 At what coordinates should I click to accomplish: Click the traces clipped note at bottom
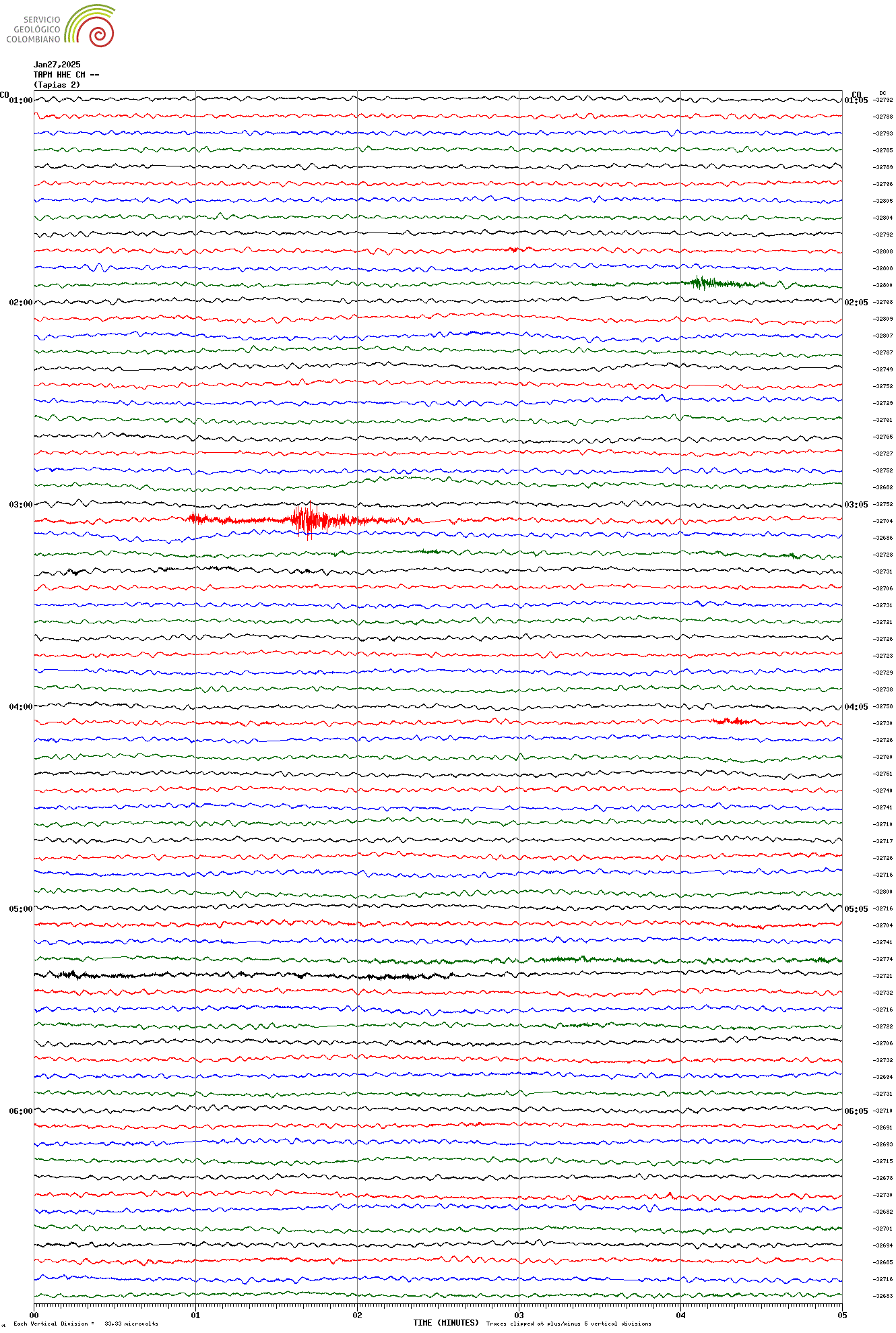569,1324
